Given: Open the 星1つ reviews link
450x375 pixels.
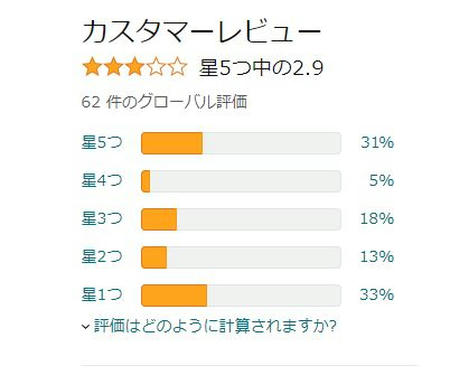Looking at the screenshot, I should tap(102, 295).
